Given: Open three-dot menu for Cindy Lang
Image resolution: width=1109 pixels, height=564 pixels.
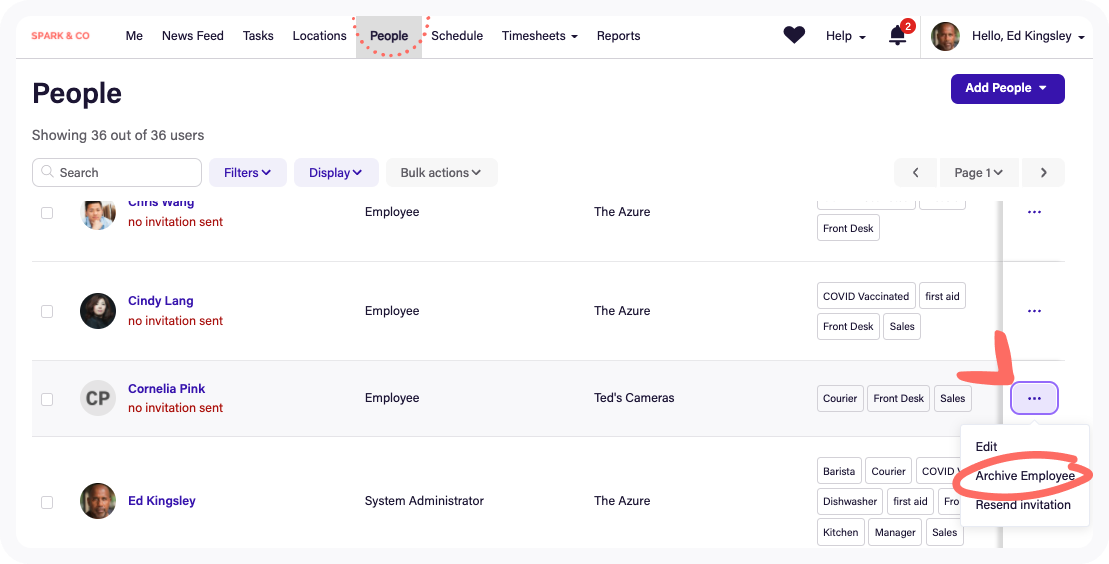Looking at the screenshot, I should click(1034, 311).
